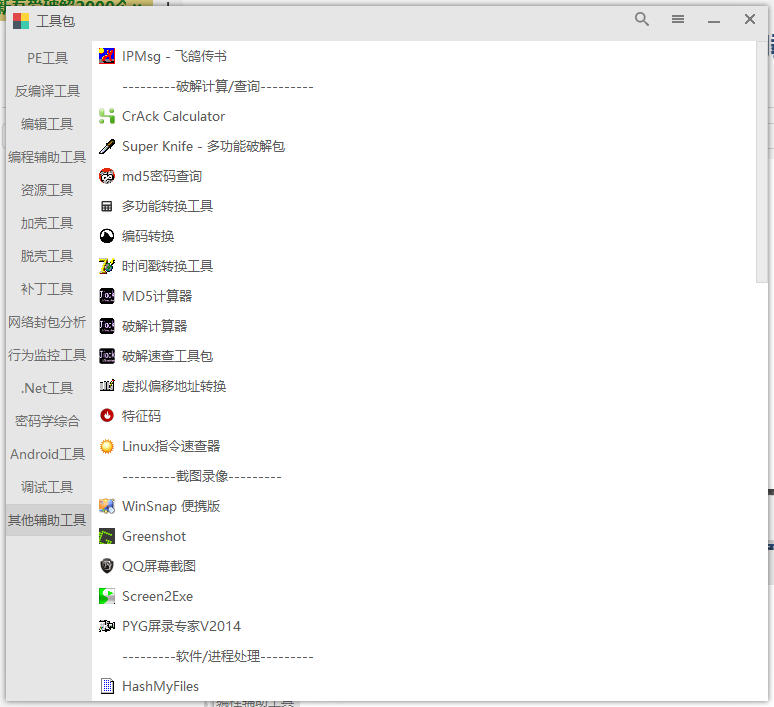Open the search magnifier in title bar
The width and height of the screenshot is (774, 707).
coord(642,20)
